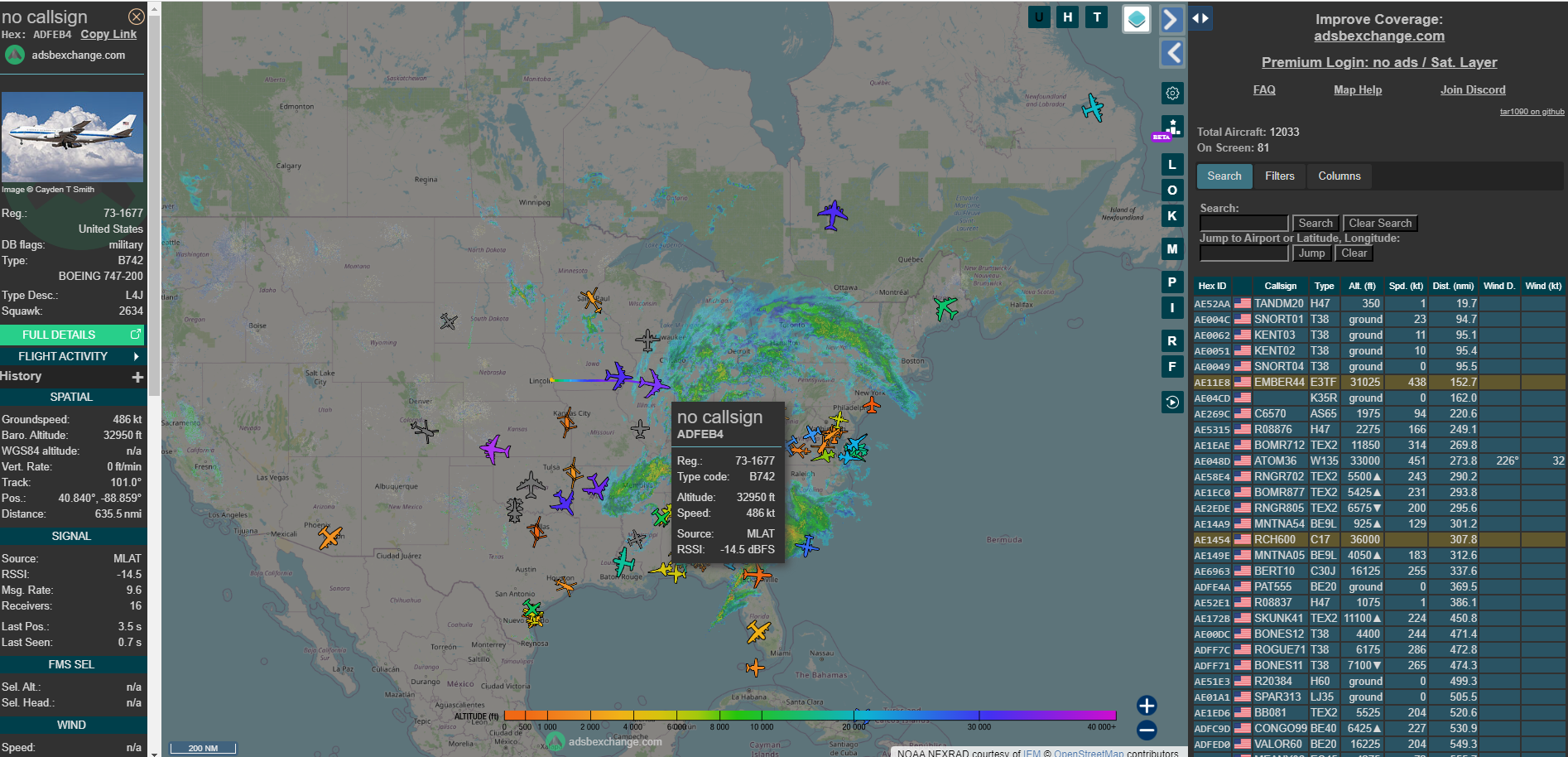This screenshot has width=1568, height=757.
Task: Switch to the Search tab
Action: [x=1224, y=176]
